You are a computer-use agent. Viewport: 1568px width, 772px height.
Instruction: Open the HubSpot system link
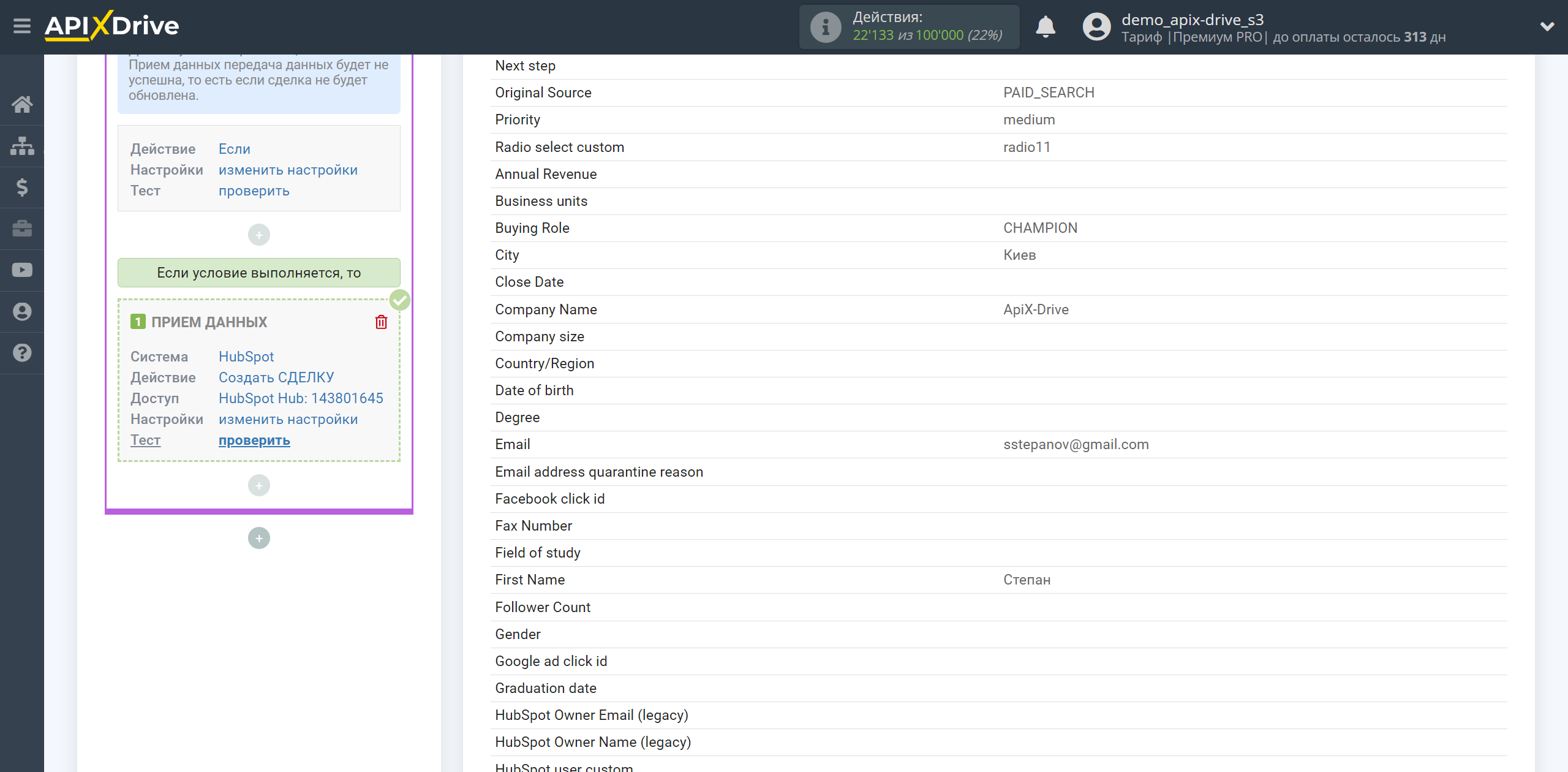click(x=246, y=357)
